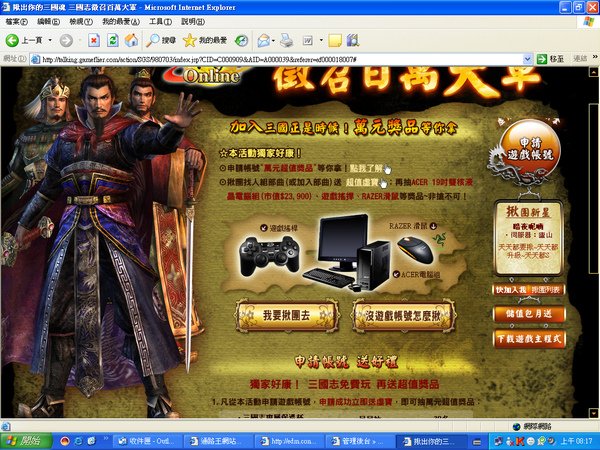
Task: Click the yellow note toolbar icon
Action: click(334, 40)
